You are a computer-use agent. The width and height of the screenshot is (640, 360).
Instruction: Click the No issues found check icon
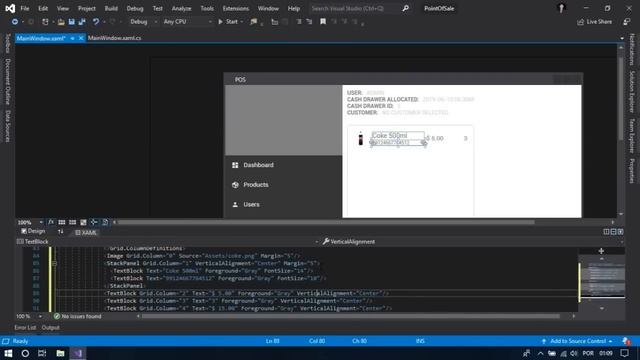(x=57, y=316)
